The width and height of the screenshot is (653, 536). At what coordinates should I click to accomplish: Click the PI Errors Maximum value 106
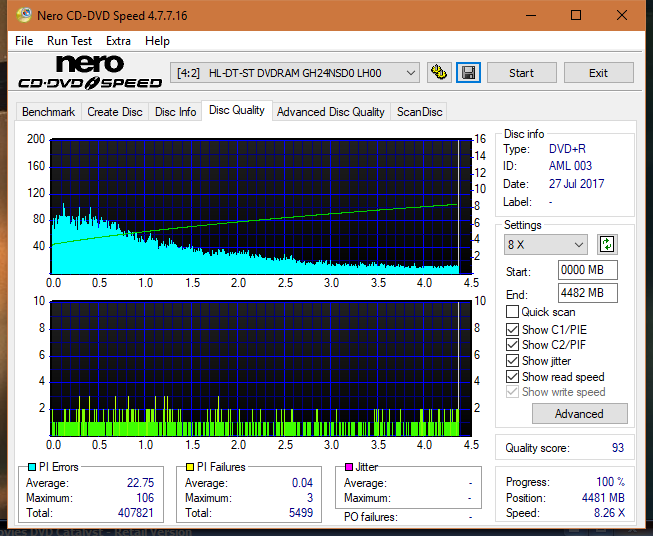click(x=145, y=498)
